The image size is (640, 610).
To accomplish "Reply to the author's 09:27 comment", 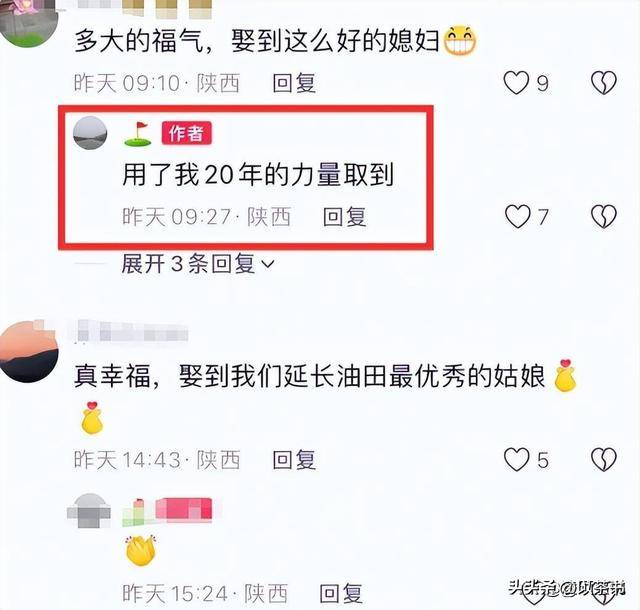I will point(344,216).
